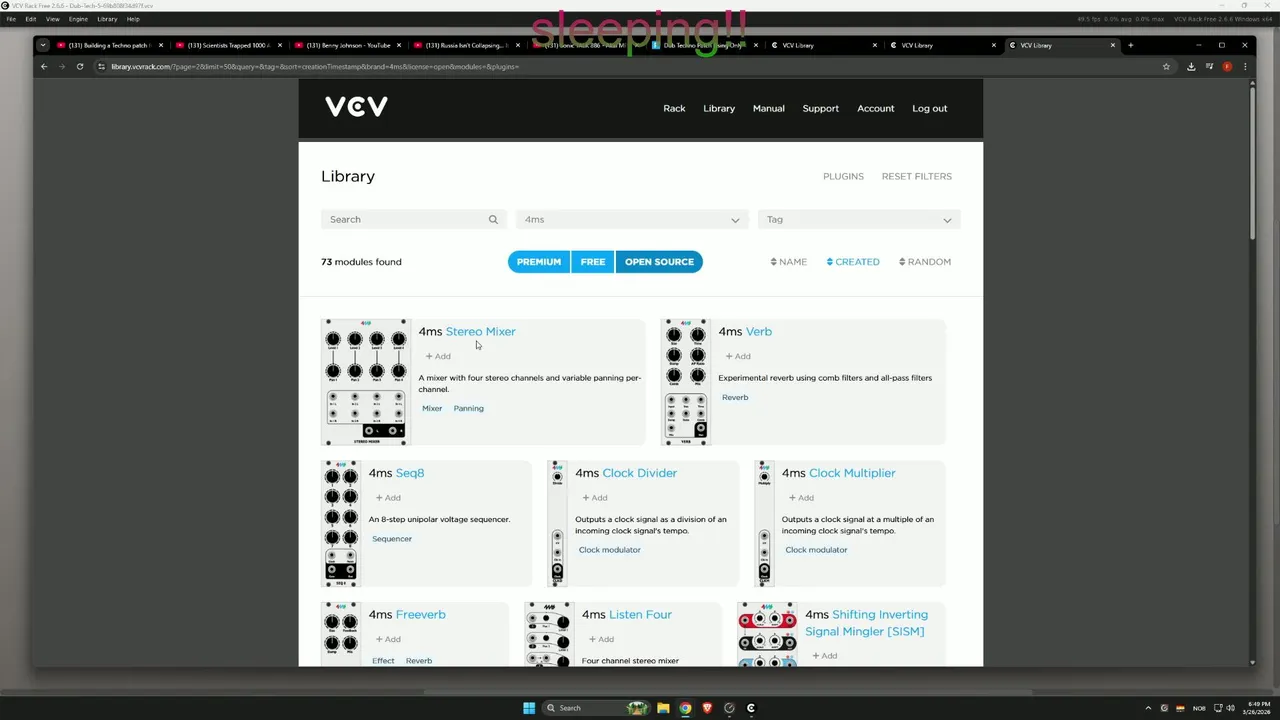Toggle the PREMIUM license filter
This screenshot has width=1280, height=720.
click(539, 262)
